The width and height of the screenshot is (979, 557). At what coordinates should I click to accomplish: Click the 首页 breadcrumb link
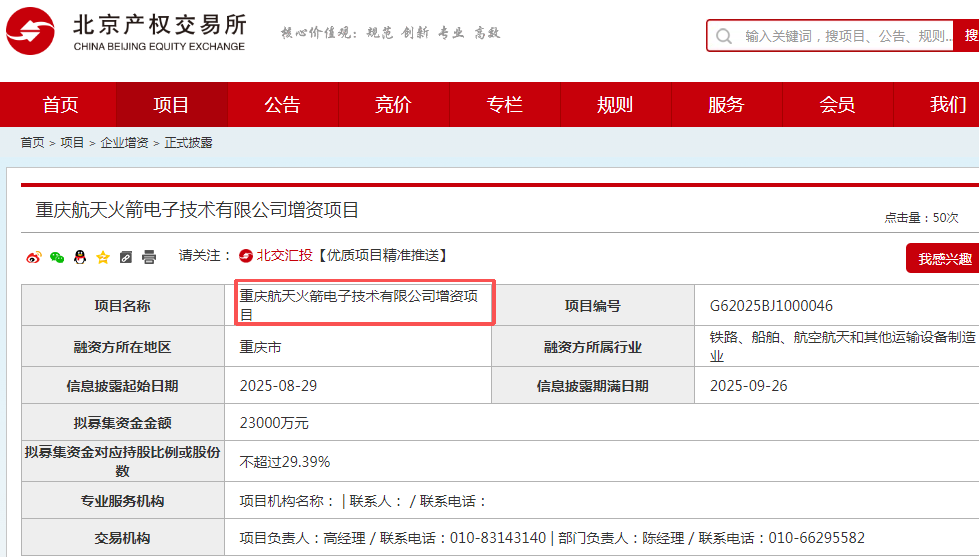coord(32,143)
